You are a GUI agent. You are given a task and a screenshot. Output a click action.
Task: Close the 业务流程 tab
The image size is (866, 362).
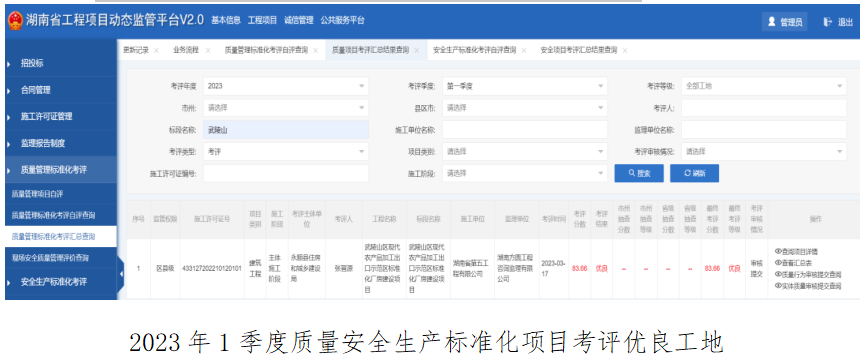coord(208,50)
